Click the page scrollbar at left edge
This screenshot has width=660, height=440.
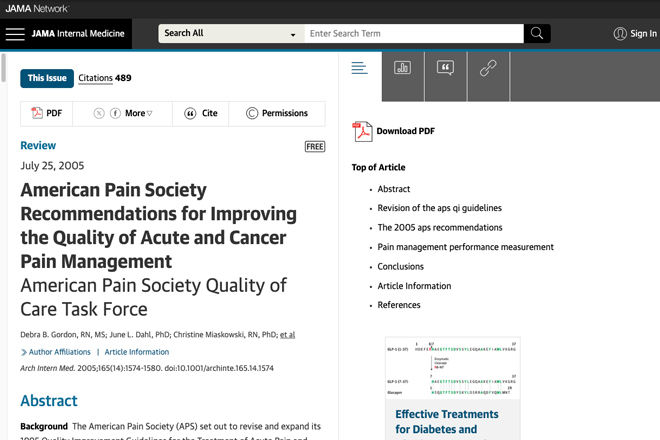[x=3, y=68]
